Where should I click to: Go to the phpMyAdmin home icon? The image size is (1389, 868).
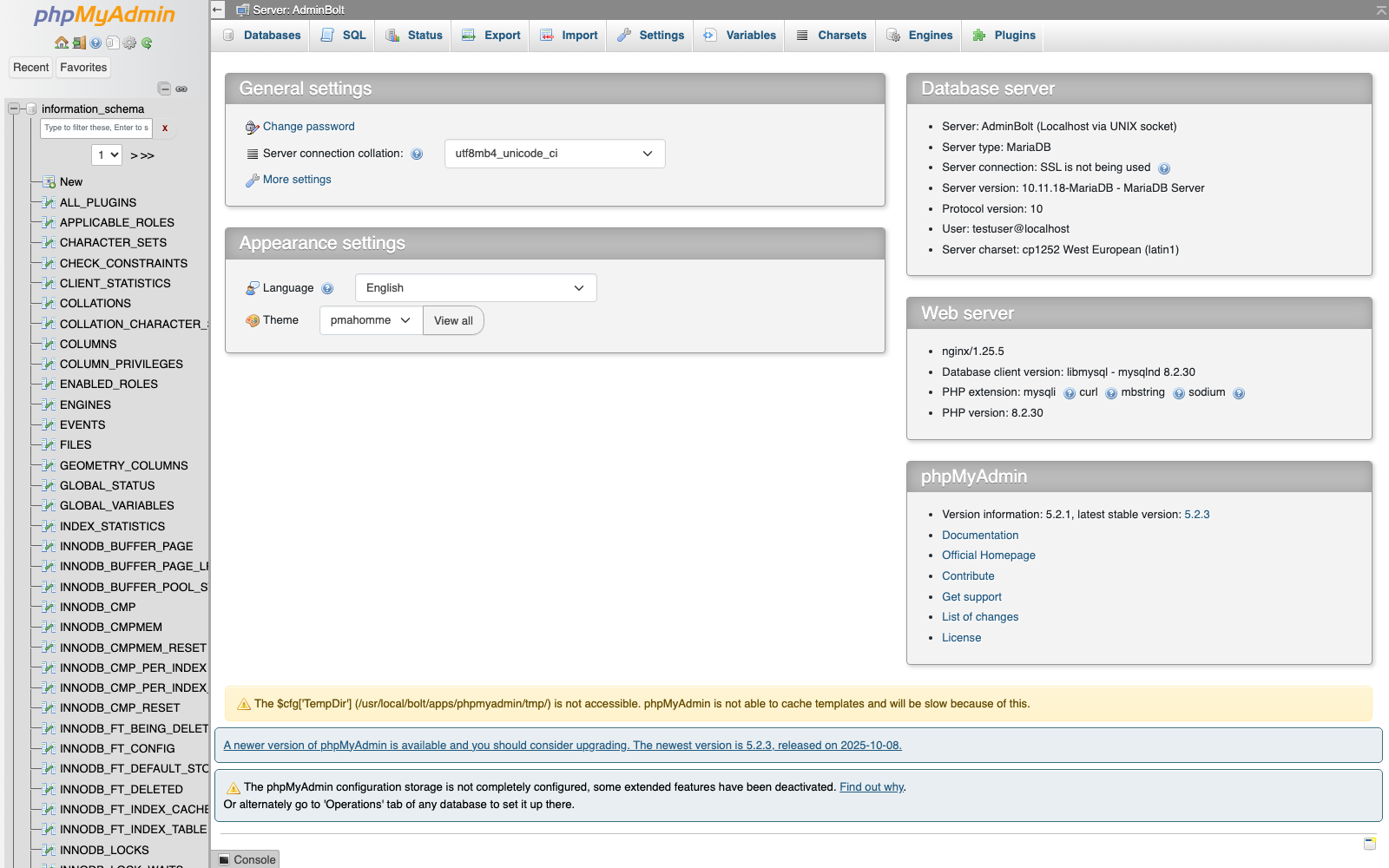(61, 43)
